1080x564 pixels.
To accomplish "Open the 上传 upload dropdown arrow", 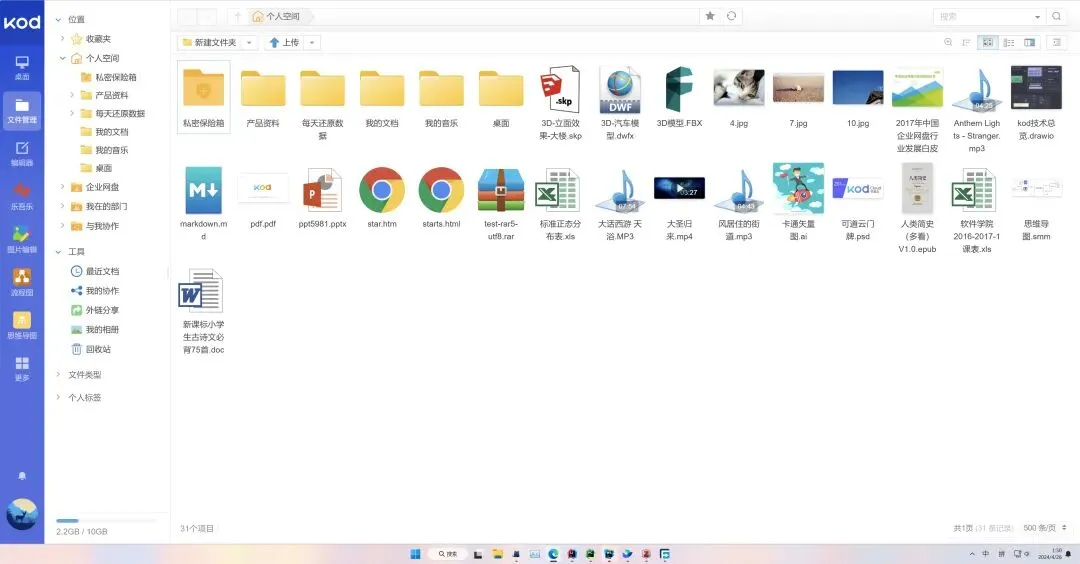I will pyautogui.click(x=312, y=43).
